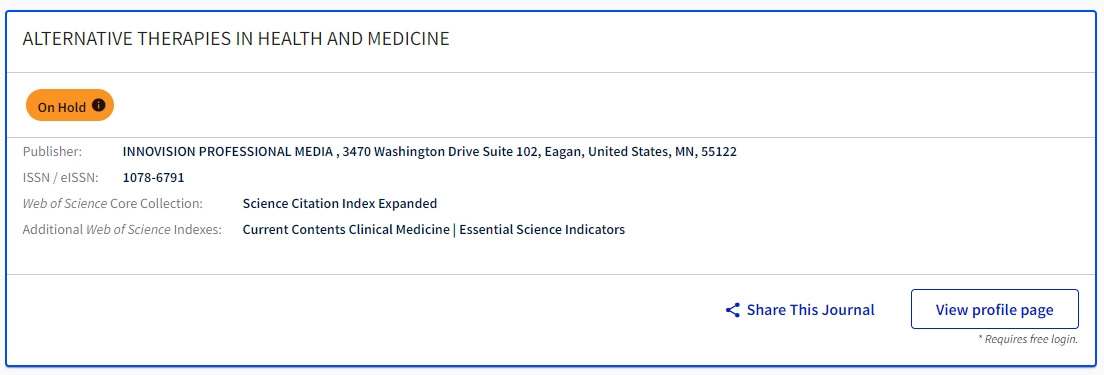1104x375 pixels.
Task: Click Current Contents Clinical Medicine index
Action: click(x=346, y=229)
